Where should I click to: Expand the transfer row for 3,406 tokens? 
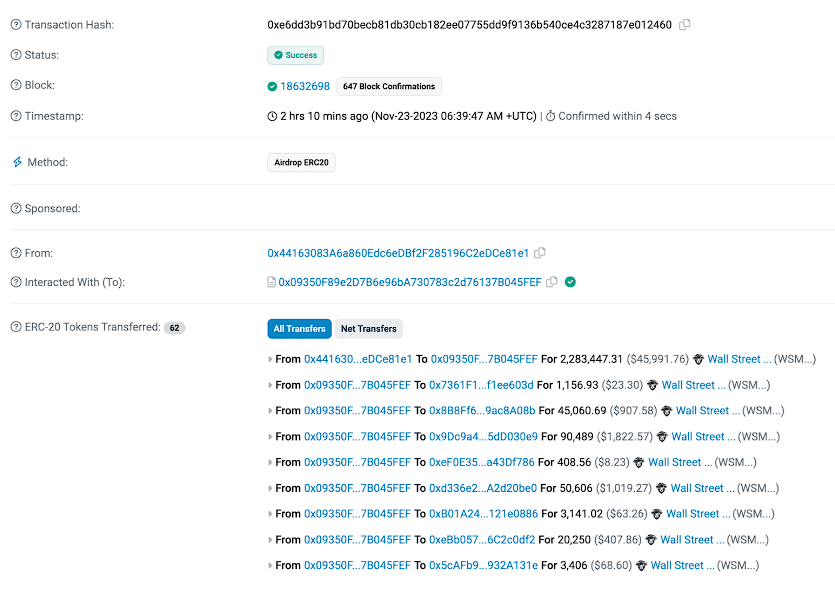click(270, 566)
